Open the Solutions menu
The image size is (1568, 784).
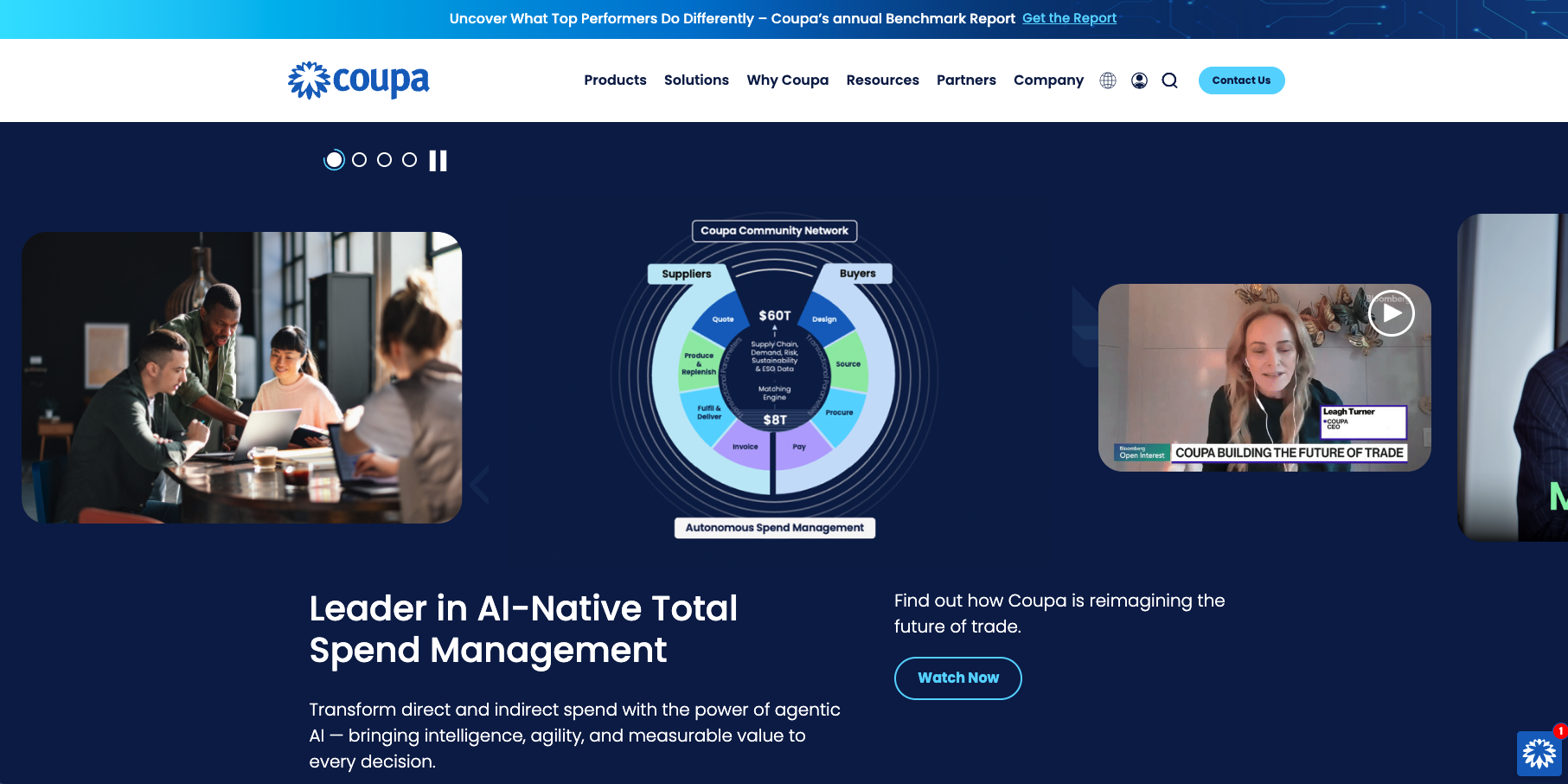696,80
